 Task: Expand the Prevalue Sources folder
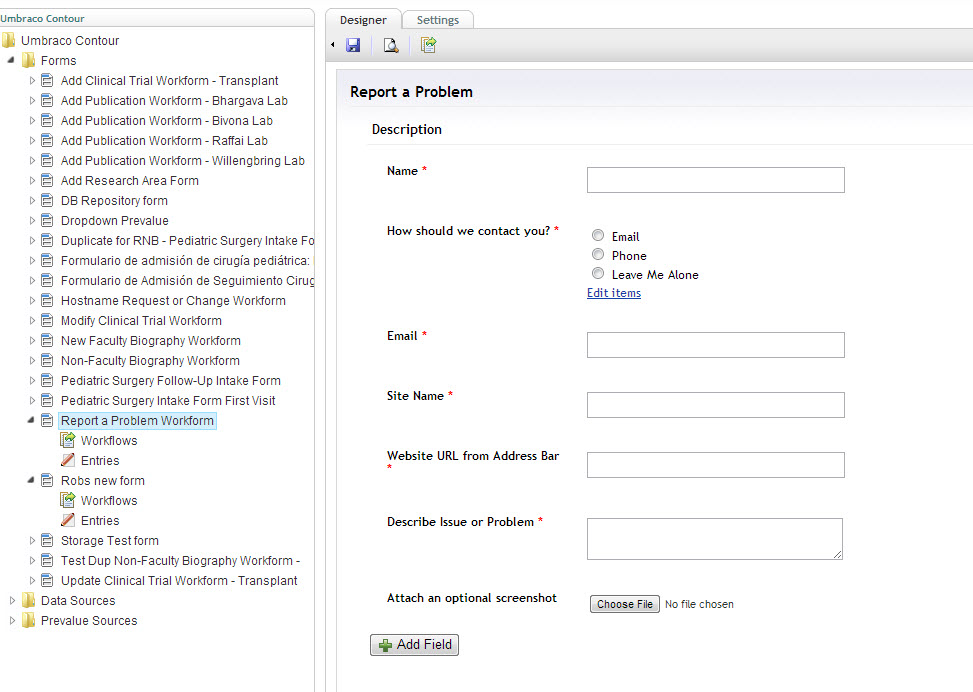(13, 621)
